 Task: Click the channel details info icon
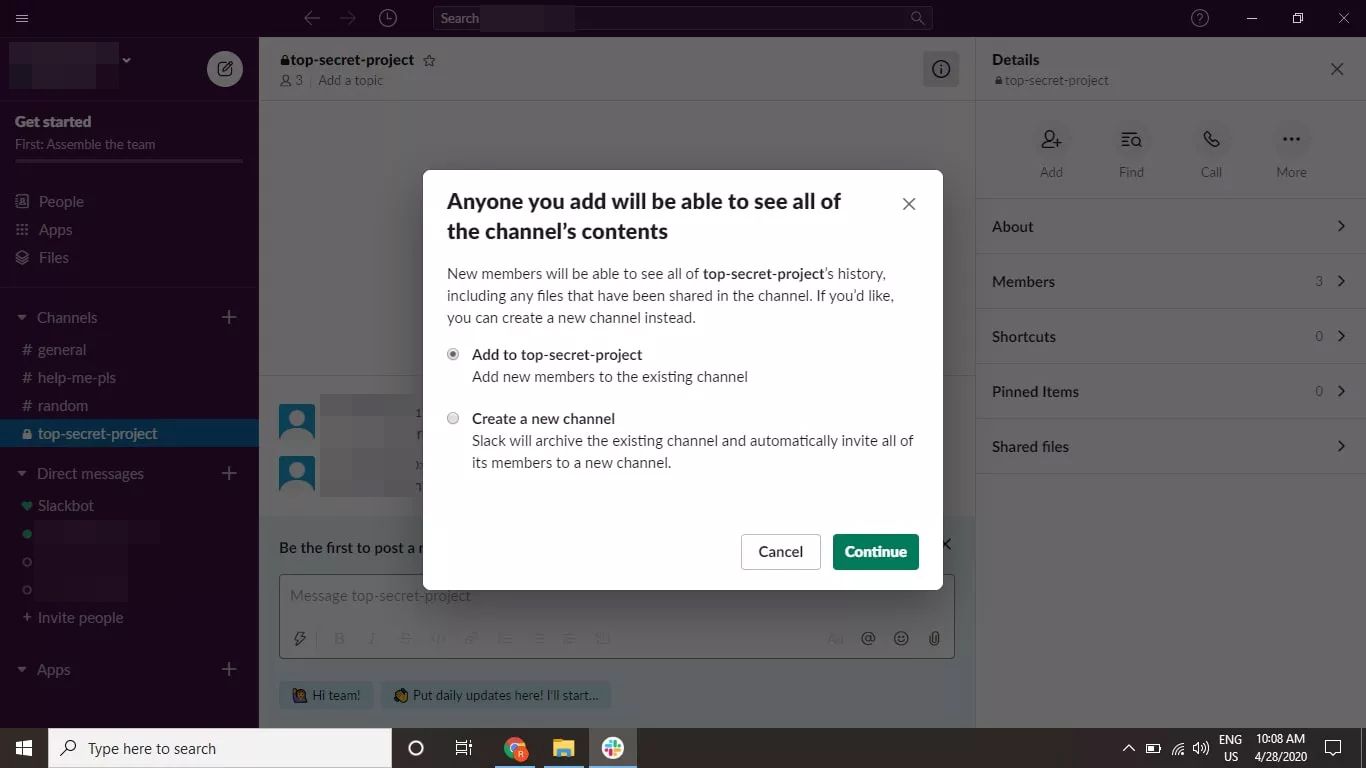(x=940, y=69)
